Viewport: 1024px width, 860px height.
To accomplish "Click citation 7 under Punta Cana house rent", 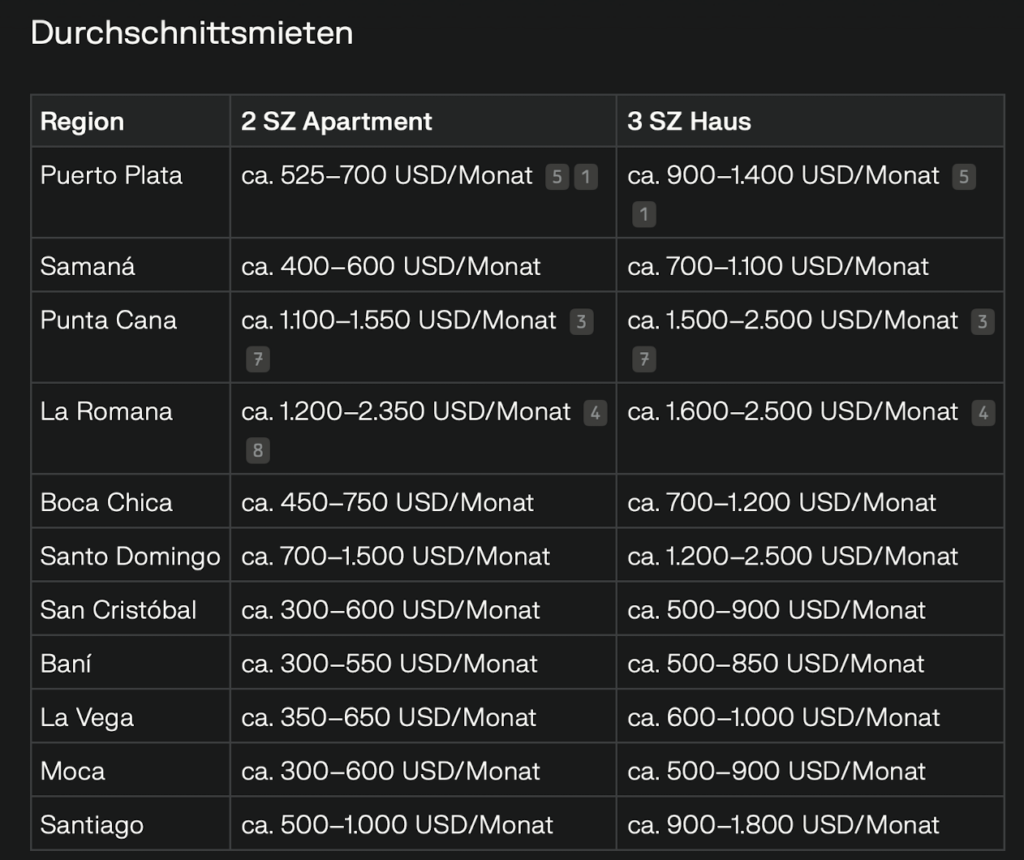I will click(644, 360).
